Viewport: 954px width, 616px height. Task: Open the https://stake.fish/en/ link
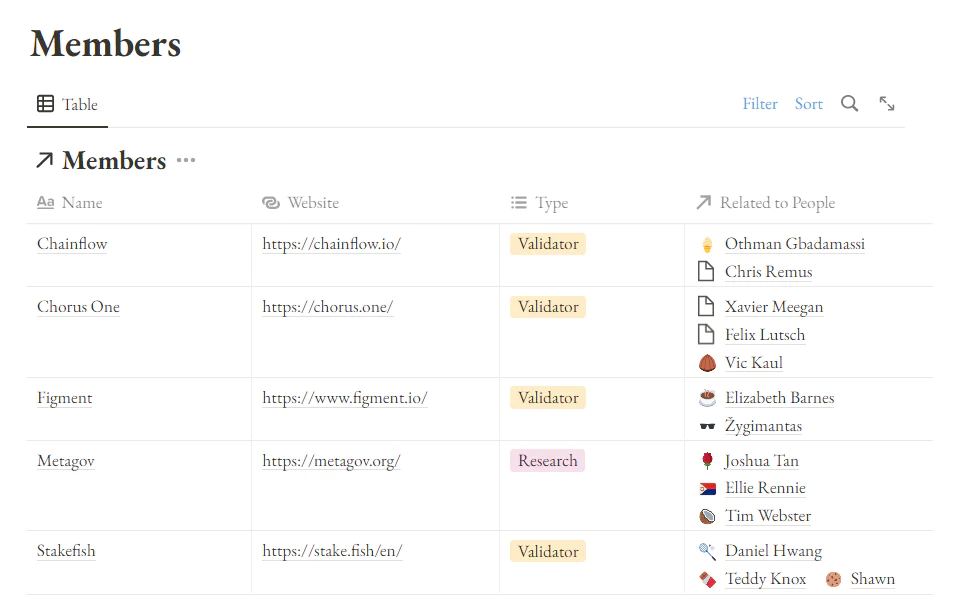(x=332, y=551)
